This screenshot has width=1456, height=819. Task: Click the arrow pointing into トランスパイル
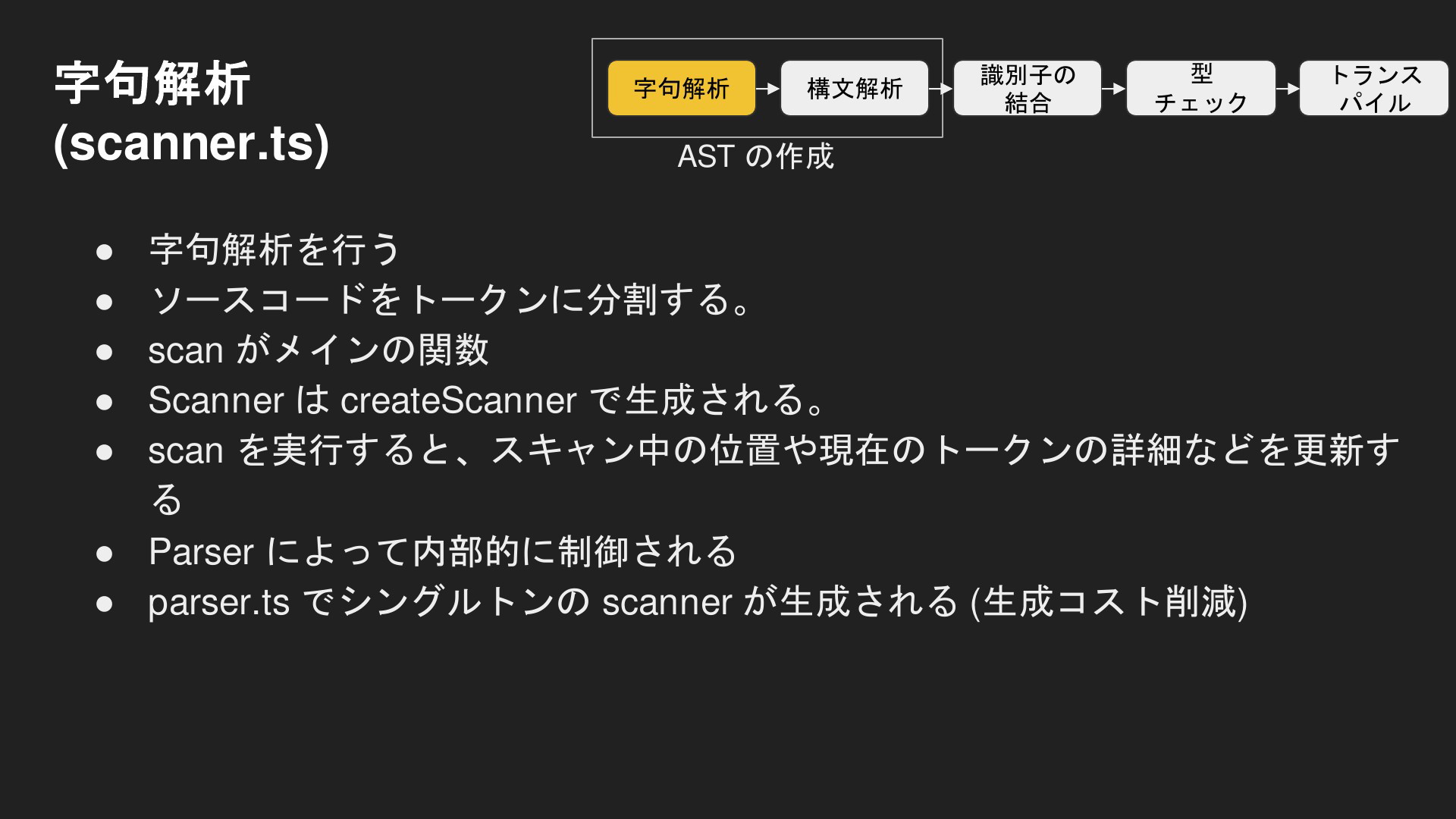1288,89
